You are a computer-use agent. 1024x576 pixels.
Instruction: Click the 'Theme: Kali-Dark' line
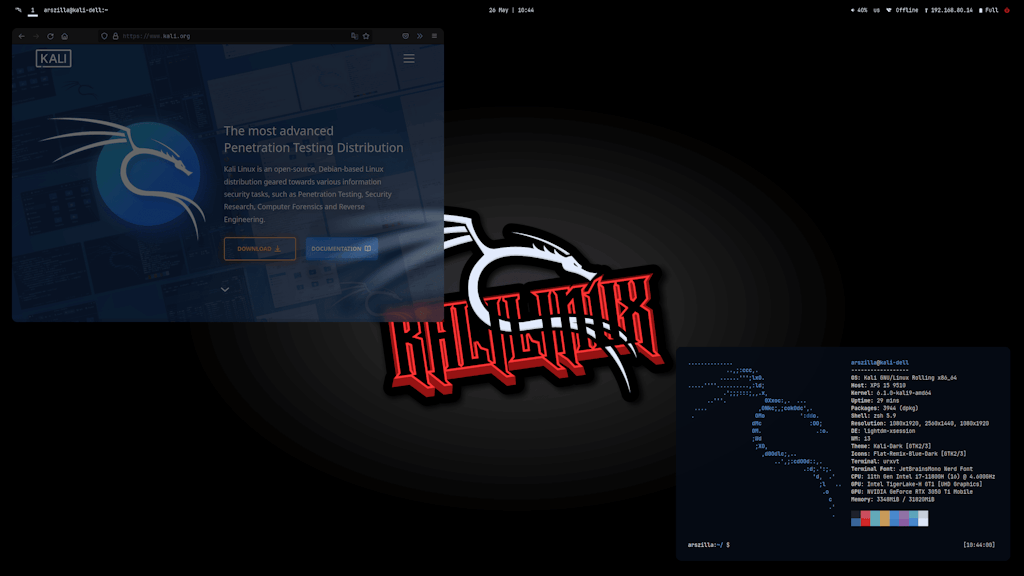891,447
